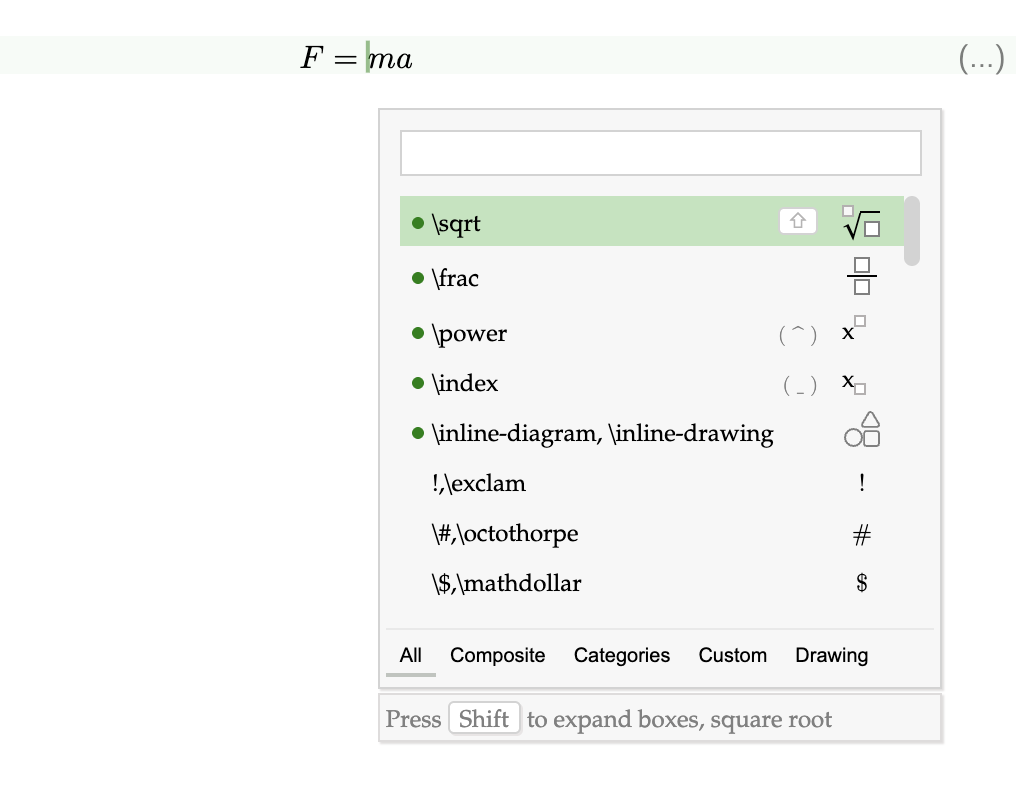The width and height of the screenshot is (1034, 786).
Task: Open the Drawing tab
Action: coord(832,655)
